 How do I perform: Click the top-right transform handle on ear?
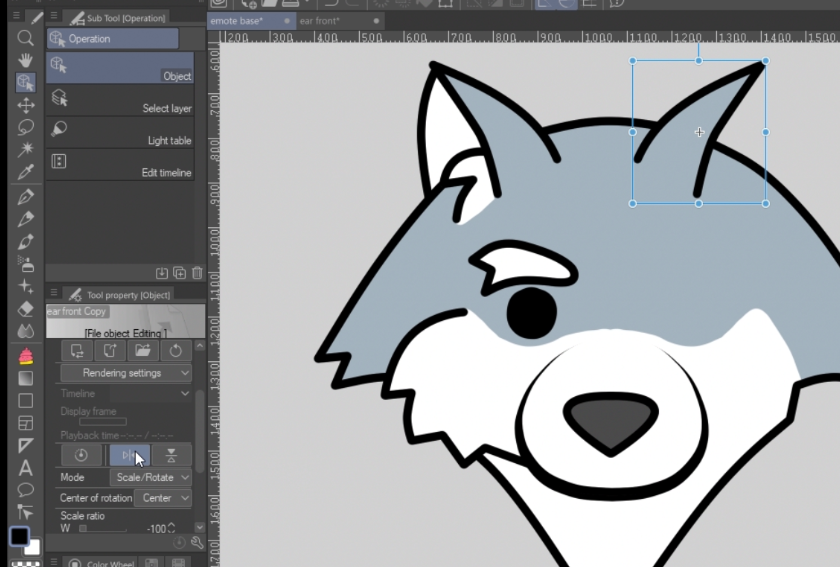pos(765,61)
